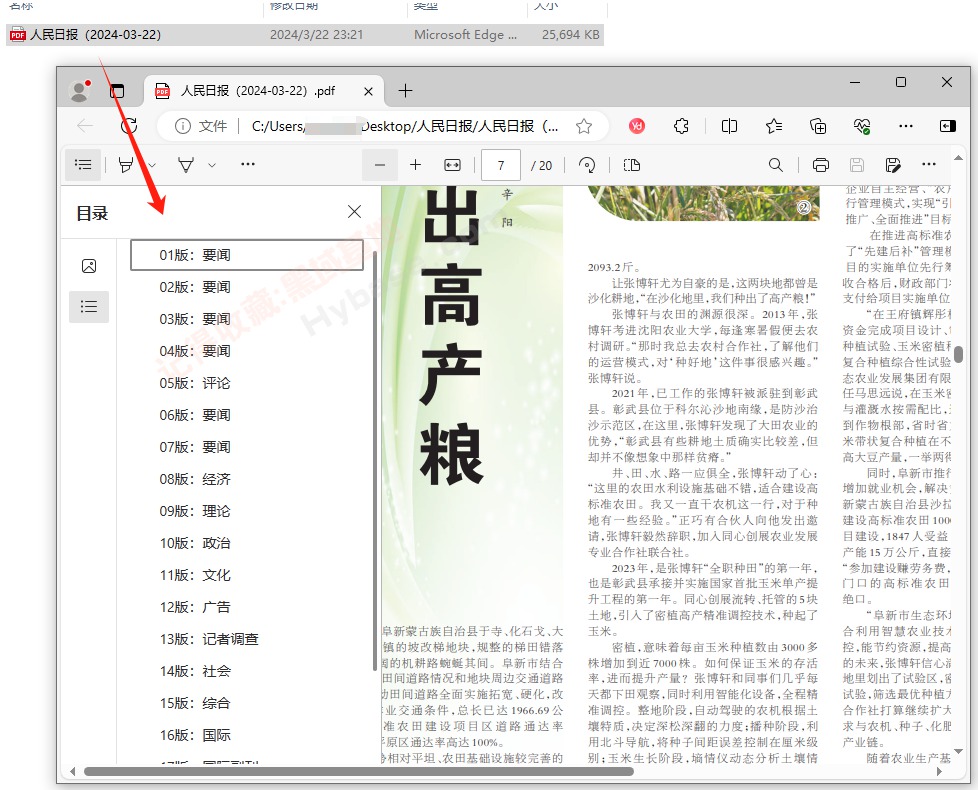Screen dimensions: 978x790
Task: Rotate the PDF page
Action: 587,165
